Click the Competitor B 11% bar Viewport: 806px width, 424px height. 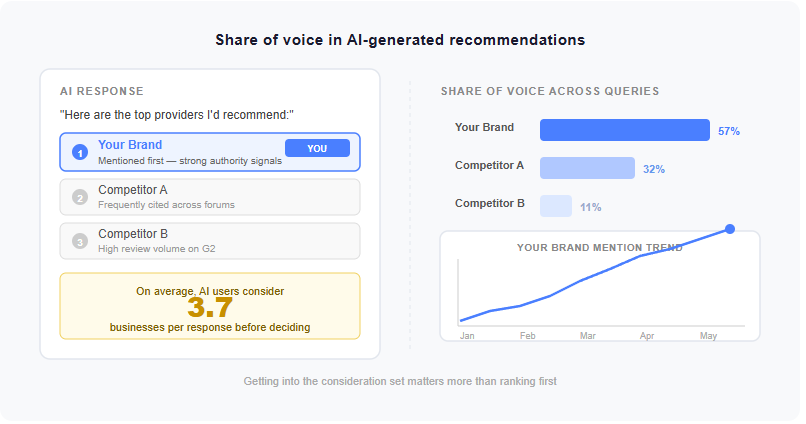tap(556, 206)
